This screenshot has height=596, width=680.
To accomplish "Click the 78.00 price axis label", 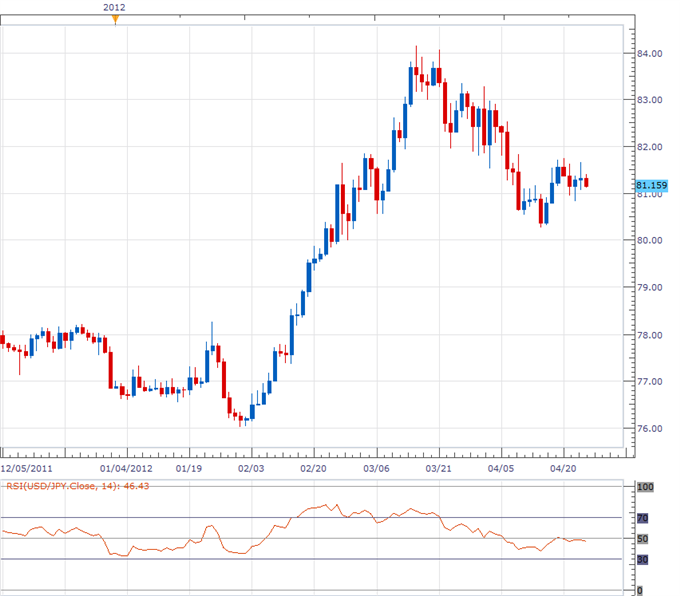I will point(650,335).
